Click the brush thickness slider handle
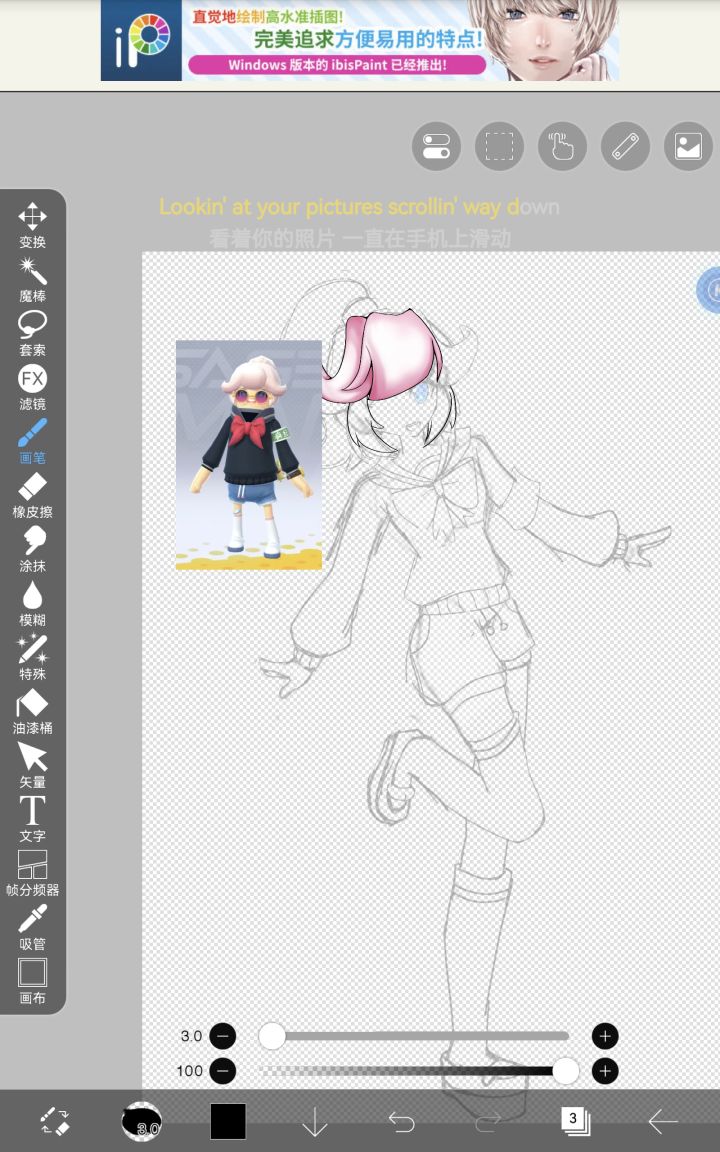The image size is (720, 1152). coord(272,1036)
